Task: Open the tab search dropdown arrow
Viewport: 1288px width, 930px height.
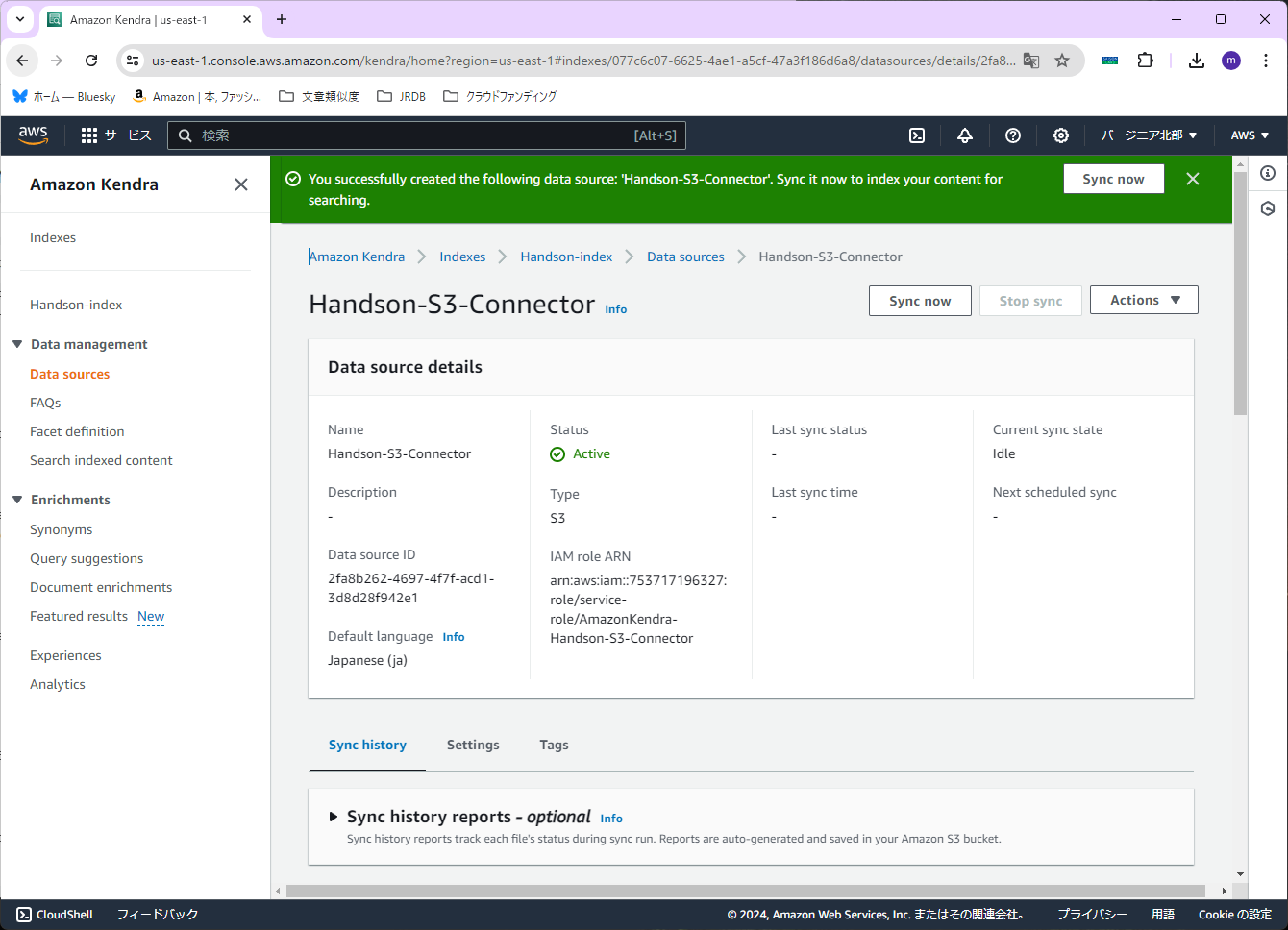Action: click(x=20, y=19)
